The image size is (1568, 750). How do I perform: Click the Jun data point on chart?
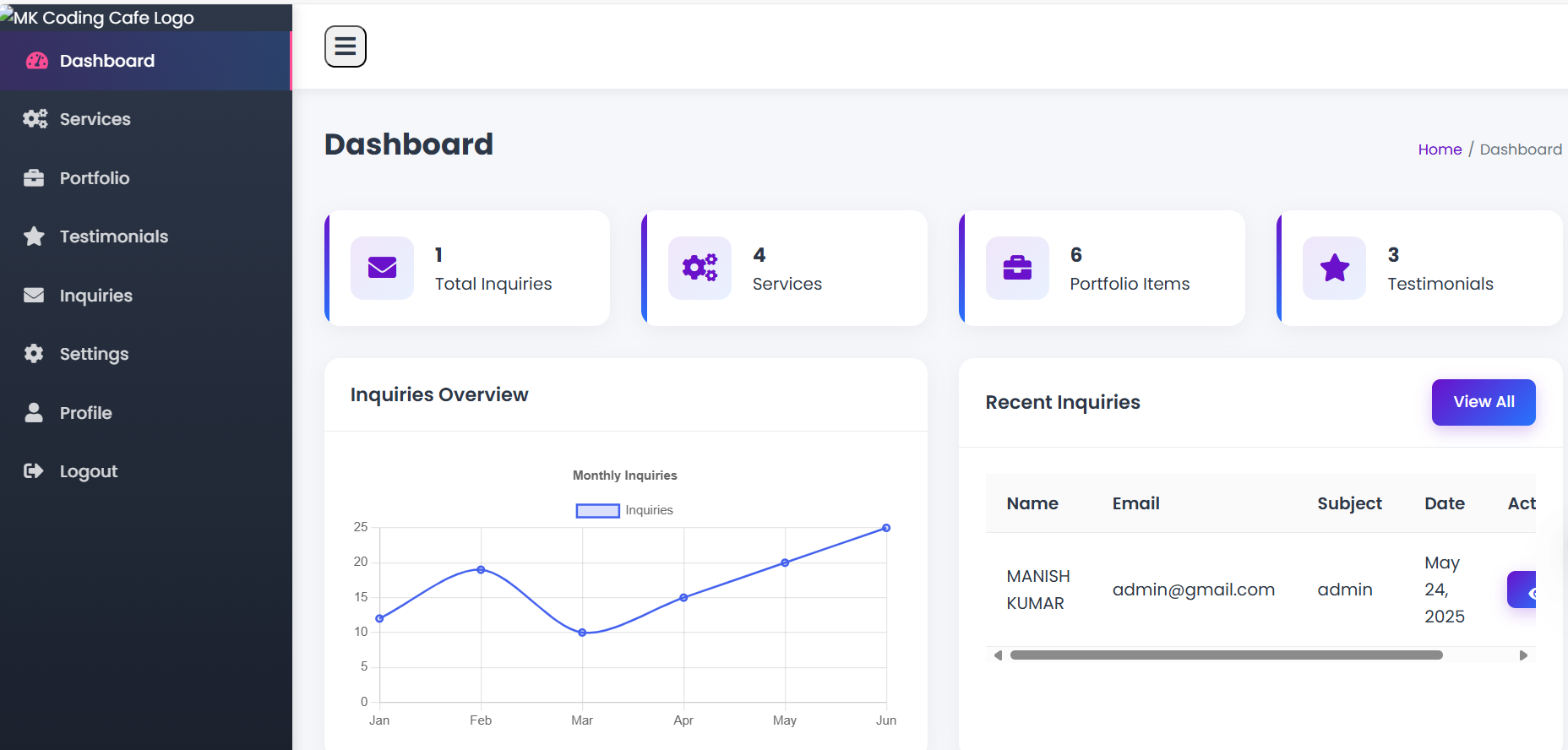pyautogui.click(x=886, y=528)
